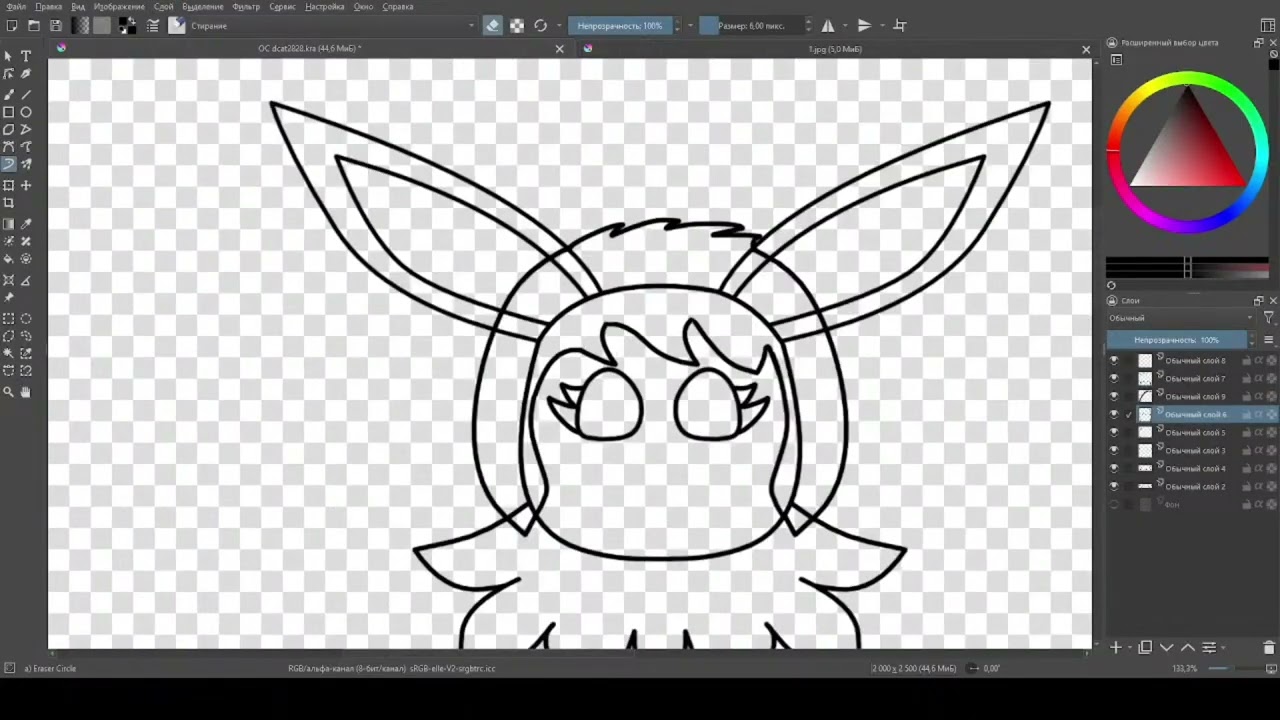The height and width of the screenshot is (720, 1280).
Task: Select the Move tool
Action: coord(26,185)
